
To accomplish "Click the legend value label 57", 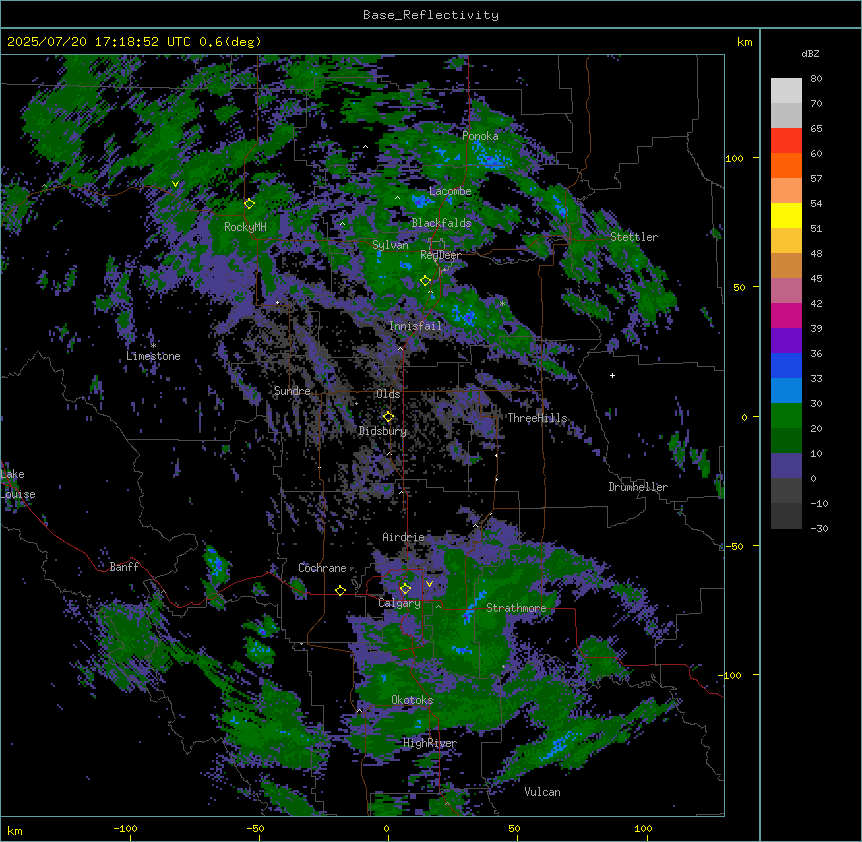I will pyautogui.click(x=816, y=178).
